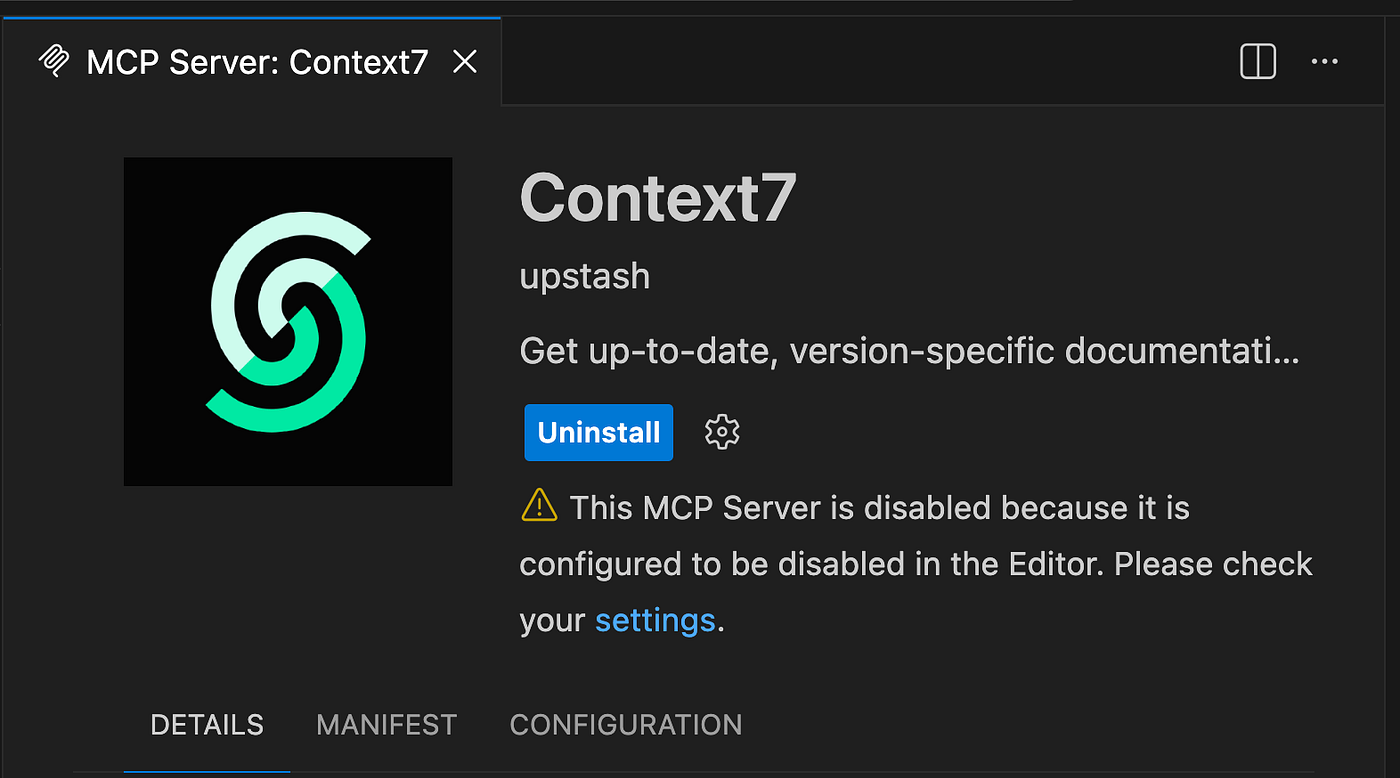
Task: Click the disabled-server warning message text
Action: (880, 563)
